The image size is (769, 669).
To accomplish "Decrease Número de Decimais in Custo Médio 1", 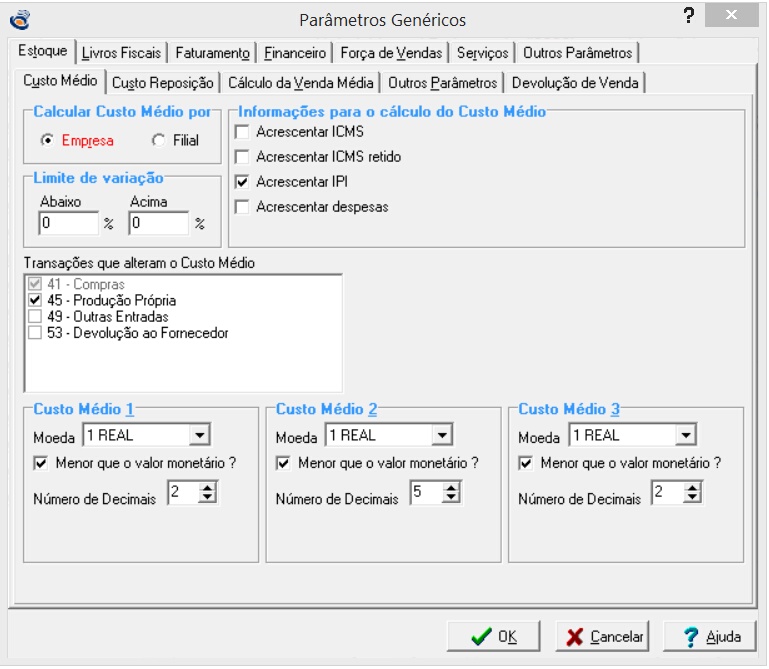I will 207,497.
